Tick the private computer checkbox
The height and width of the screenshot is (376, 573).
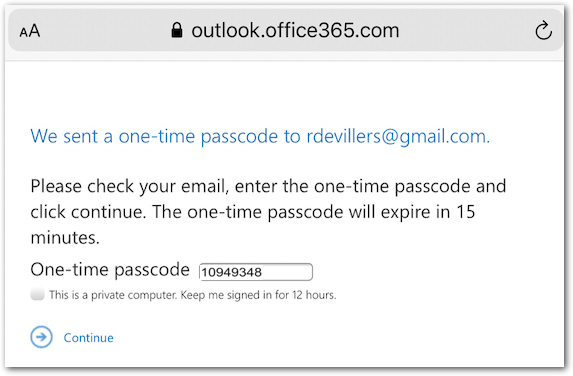(38, 294)
